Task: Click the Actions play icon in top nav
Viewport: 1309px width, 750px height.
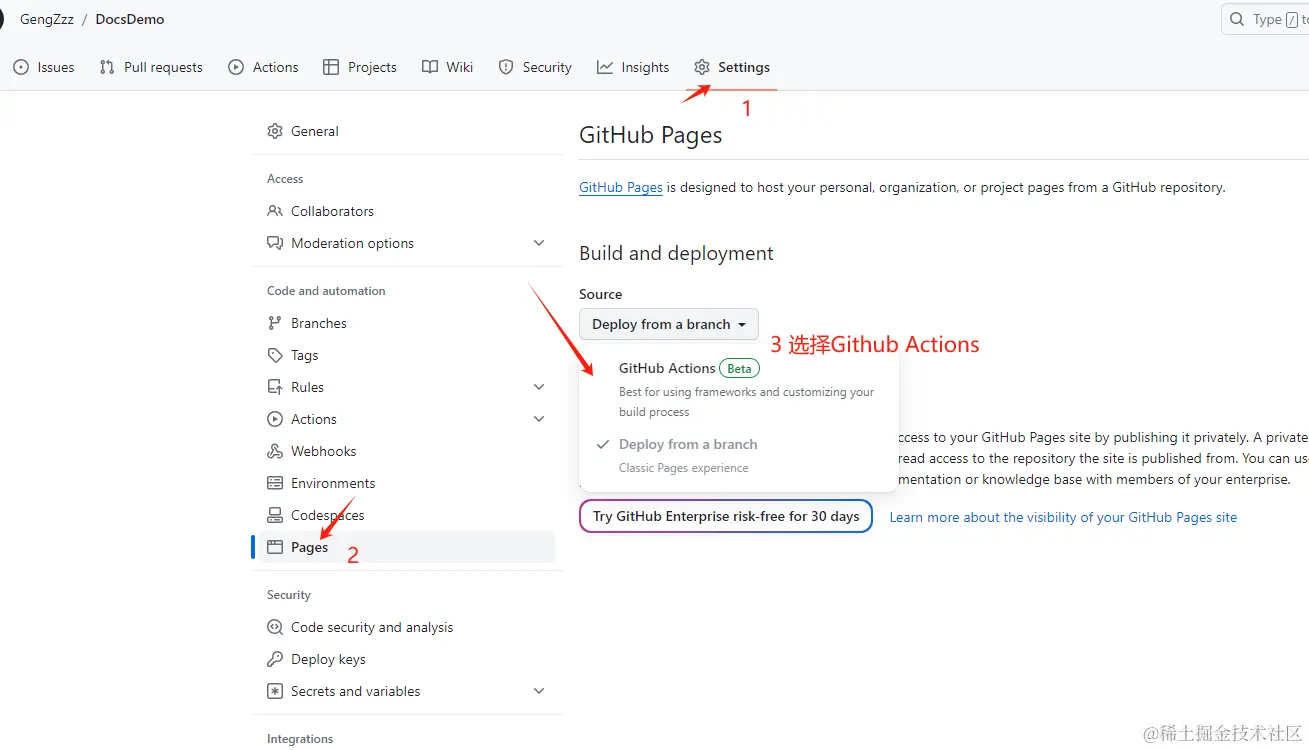Action: 236,67
